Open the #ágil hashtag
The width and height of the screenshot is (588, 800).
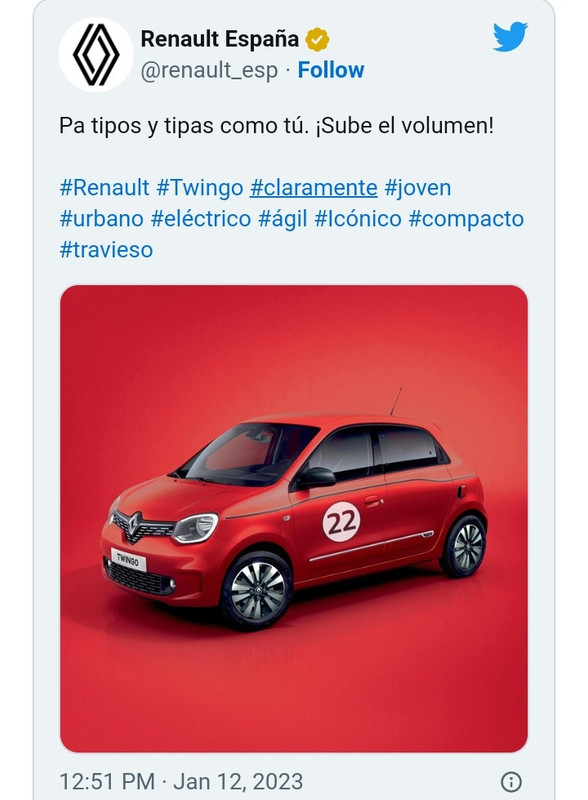pyautogui.click(x=283, y=219)
